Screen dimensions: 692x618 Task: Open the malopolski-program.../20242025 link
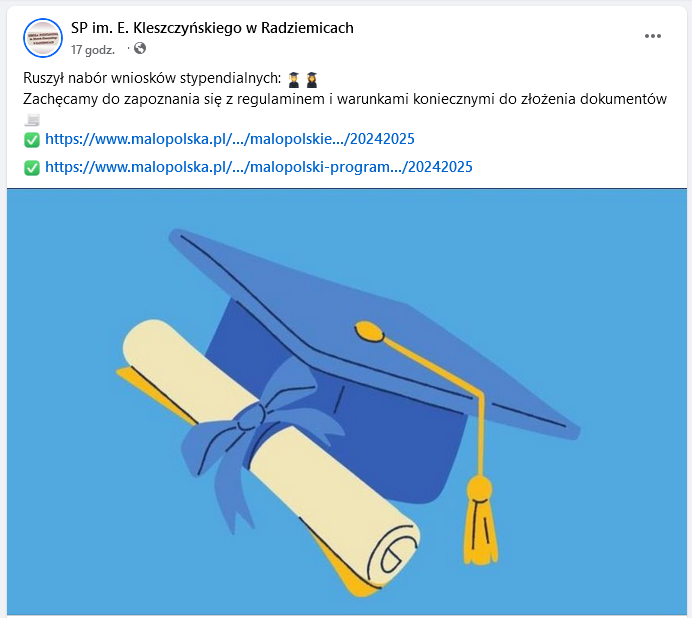259,167
